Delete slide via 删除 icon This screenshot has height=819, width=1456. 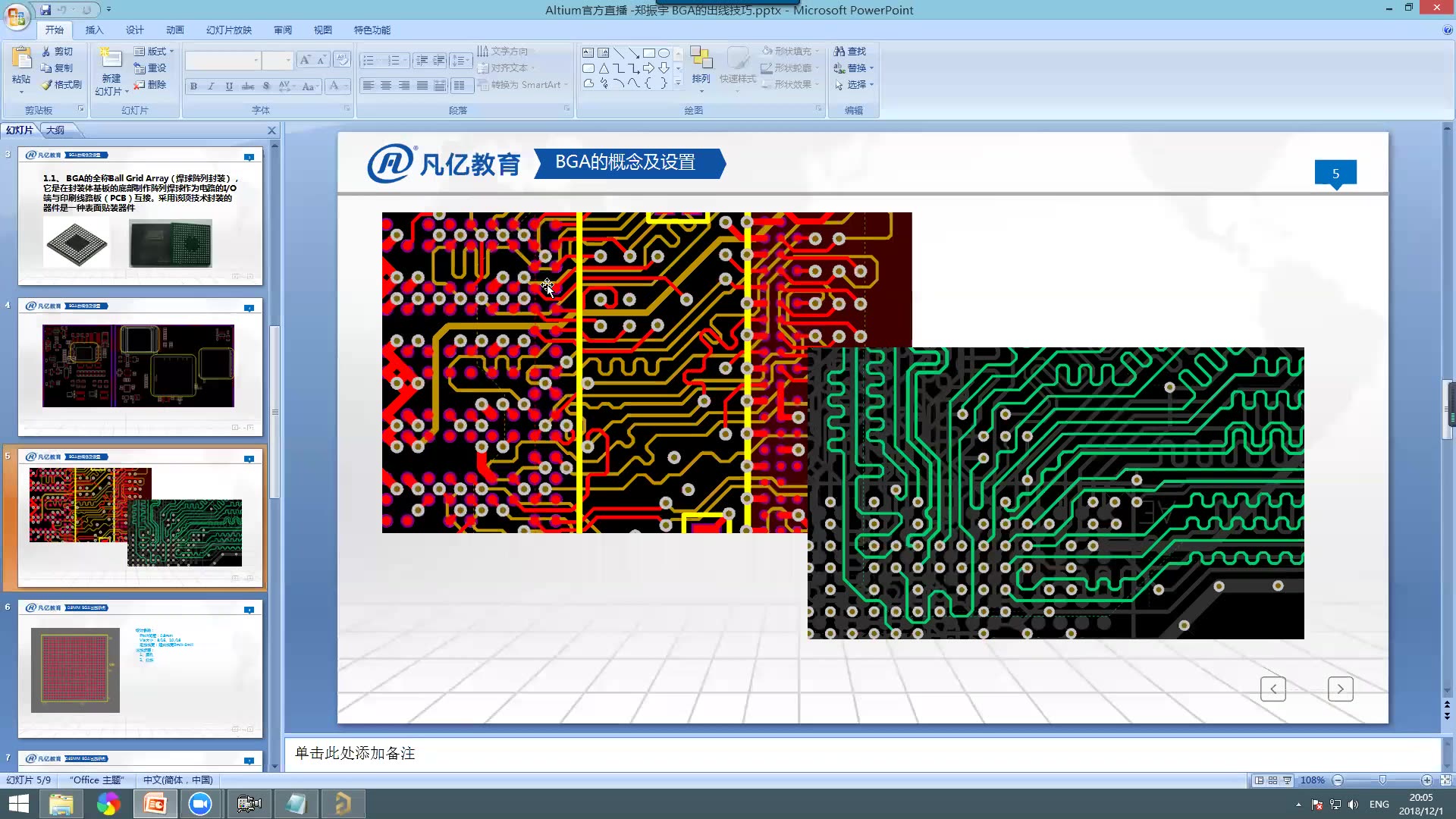pyautogui.click(x=139, y=85)
